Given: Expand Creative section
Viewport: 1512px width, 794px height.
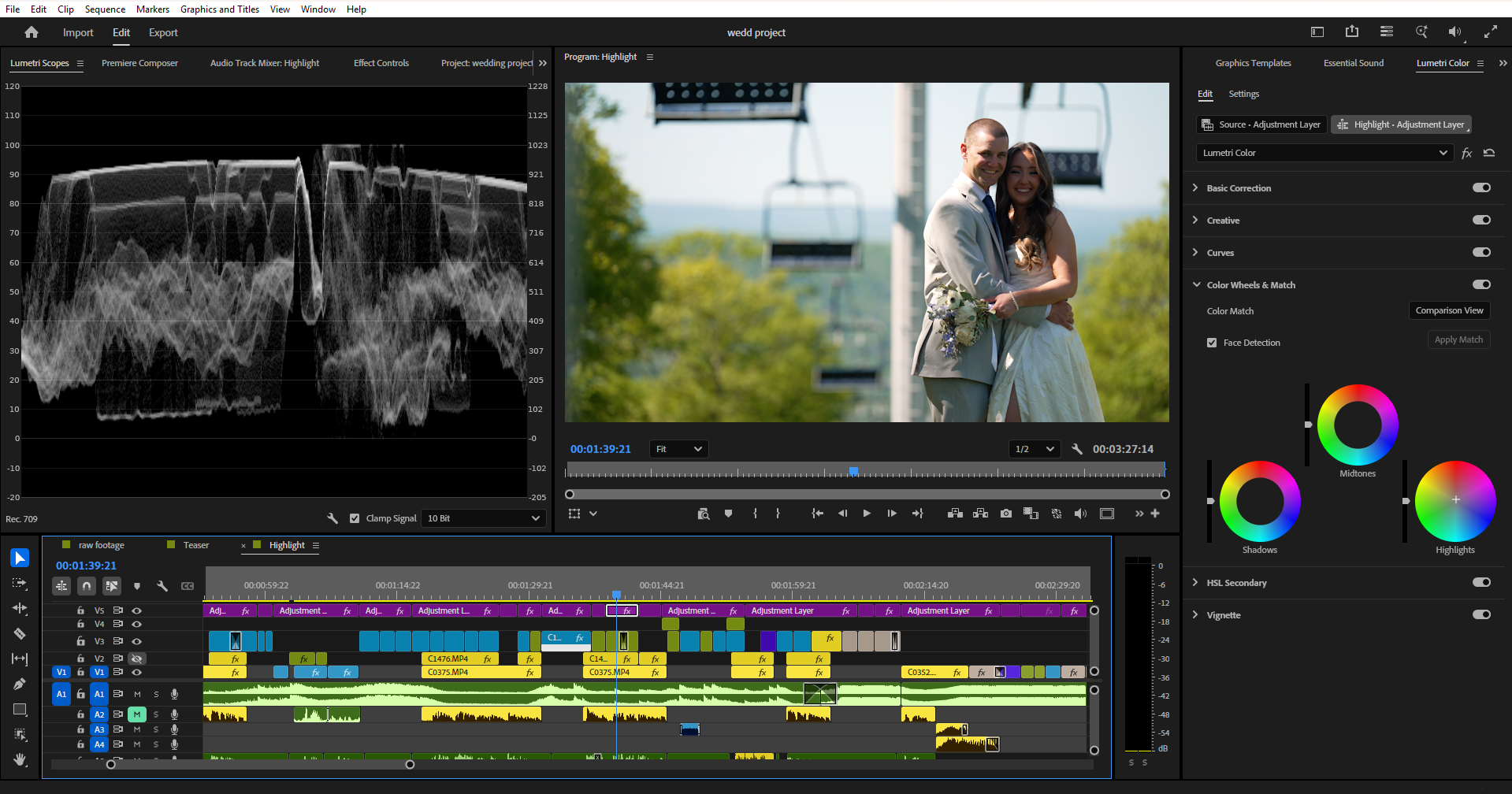Looking at the screenshot, I should 1195,220.
